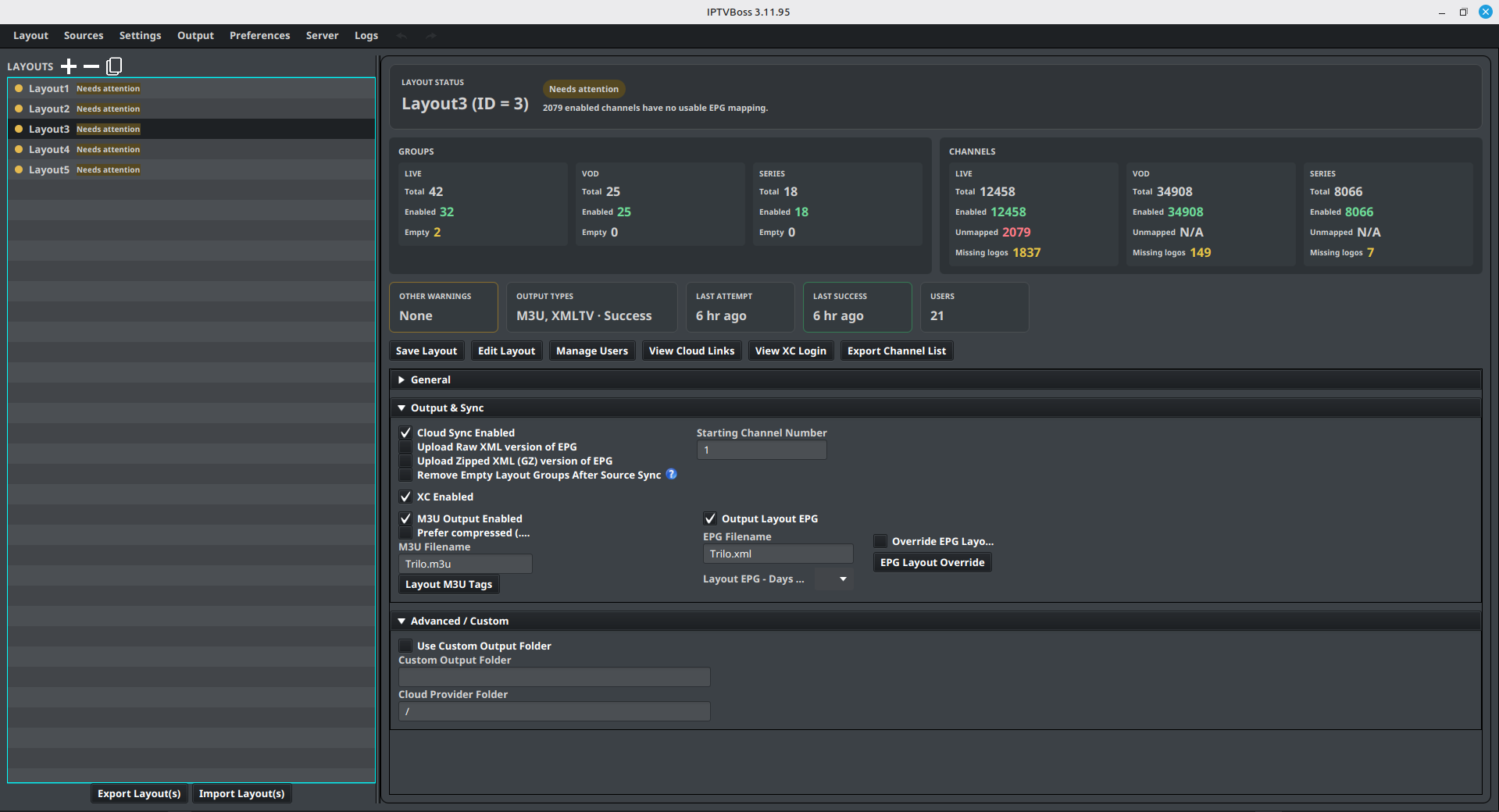
Task: Click Users card showing 21
Action: point(975,307)
